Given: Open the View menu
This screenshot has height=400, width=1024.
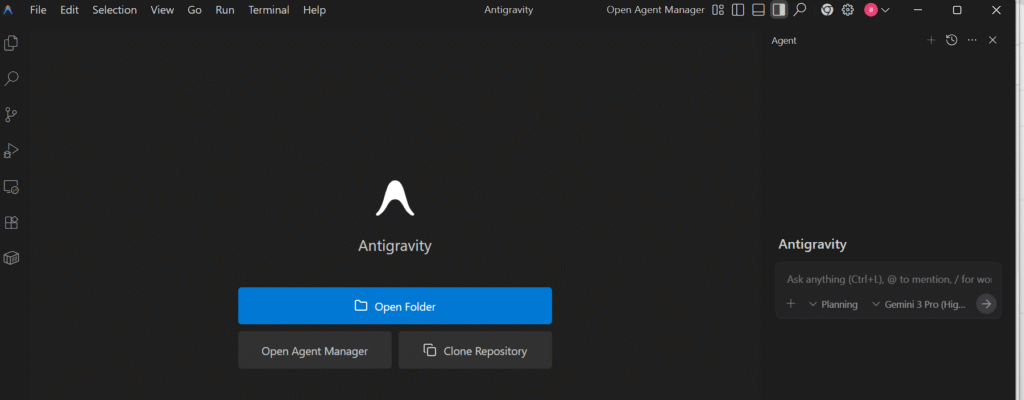Looking at the screenshot, I should (x=162, y=10).
